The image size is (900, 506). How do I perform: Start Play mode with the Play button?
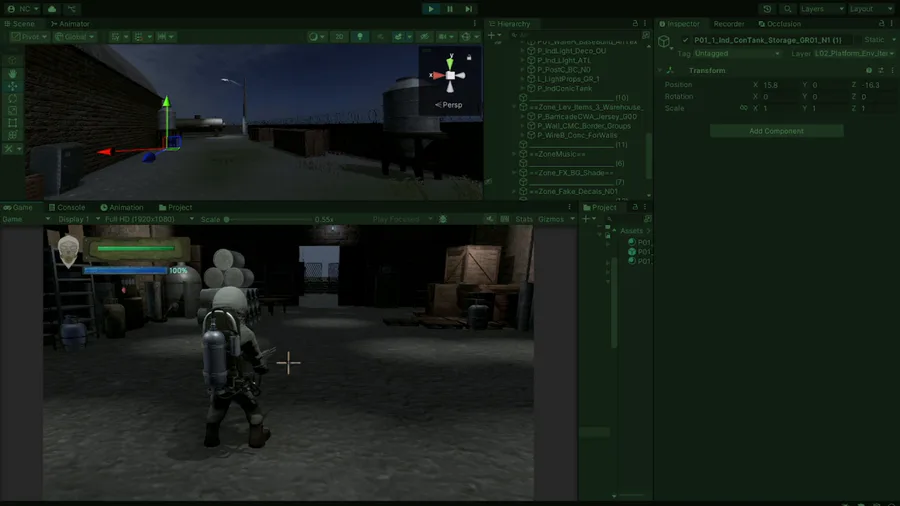[430, 9]
